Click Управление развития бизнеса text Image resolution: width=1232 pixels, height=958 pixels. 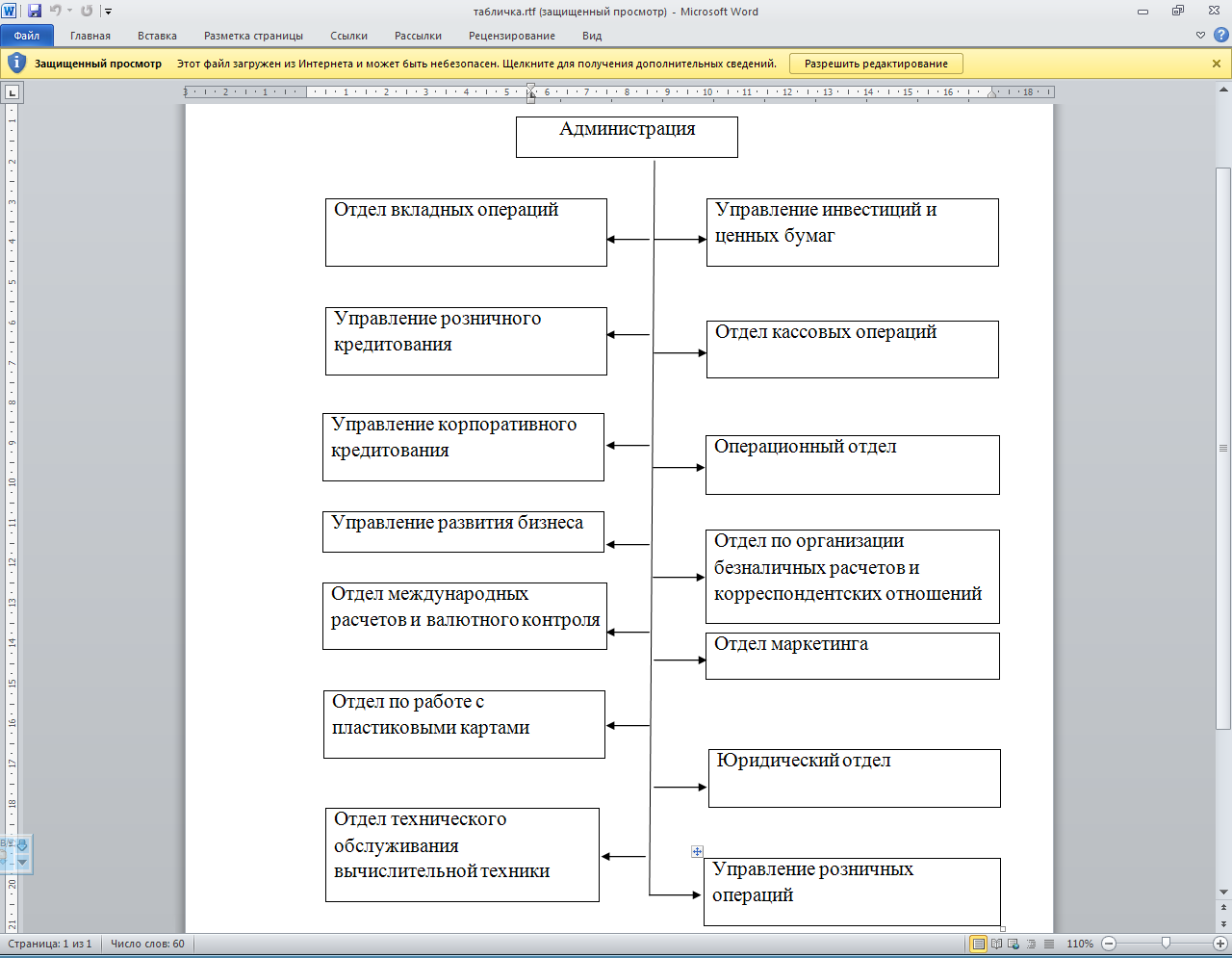457,523
